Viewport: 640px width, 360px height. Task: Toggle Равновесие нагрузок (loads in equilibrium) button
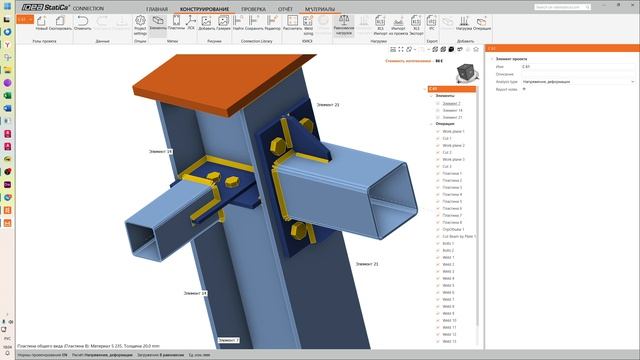344,25
